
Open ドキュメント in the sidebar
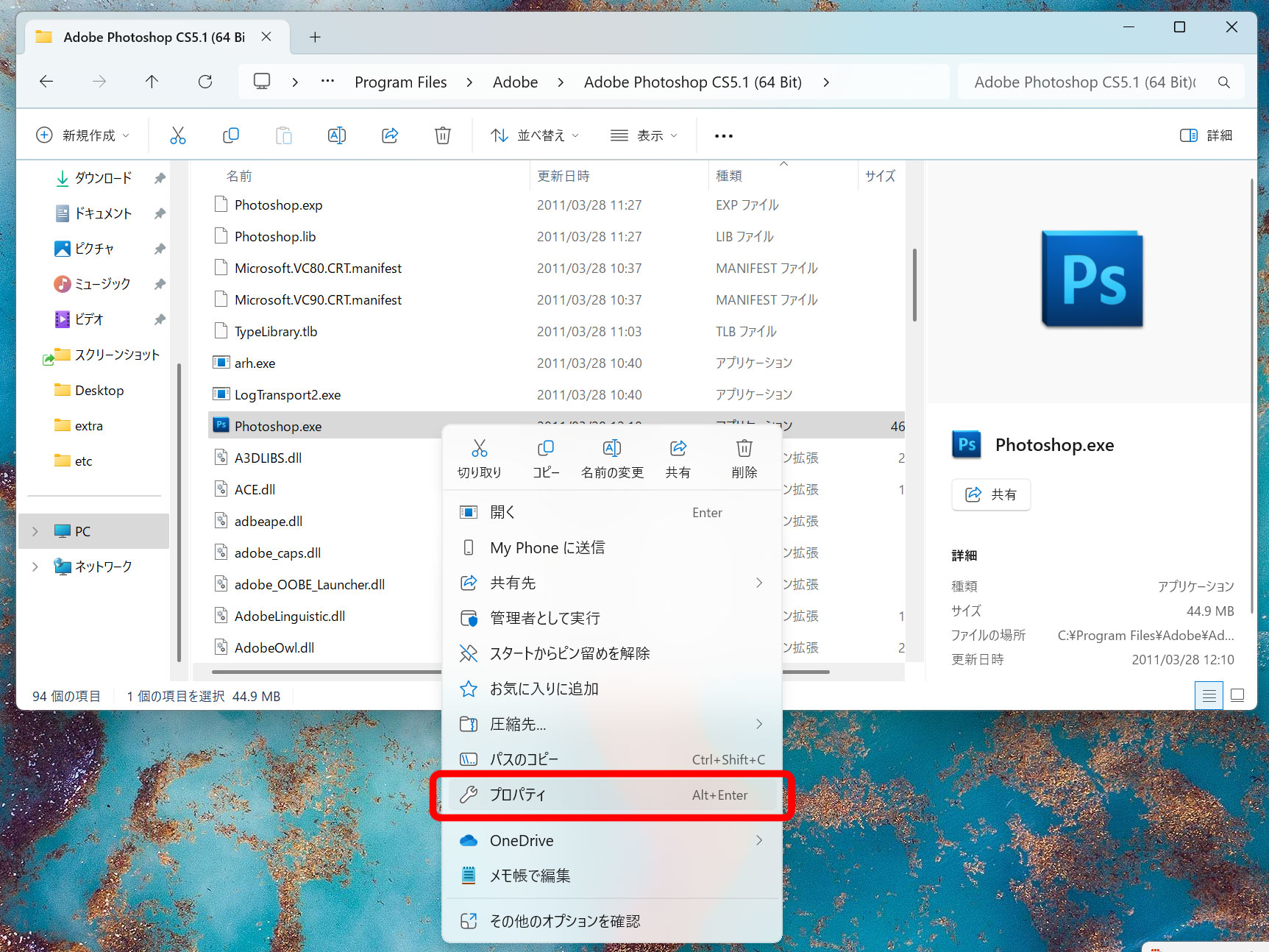click(x=103, y=213)
